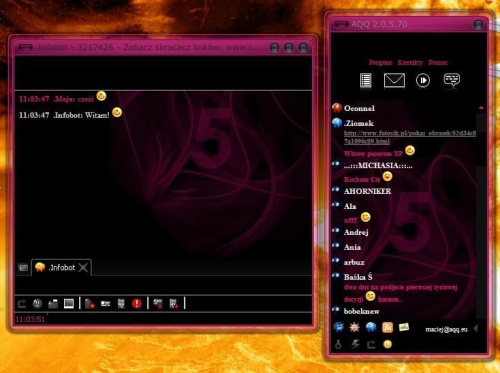The width and height of the screenshot is (500, 373).
Task: Open the chat bubble icon in AQQ
Action: (x=452, y=80)
